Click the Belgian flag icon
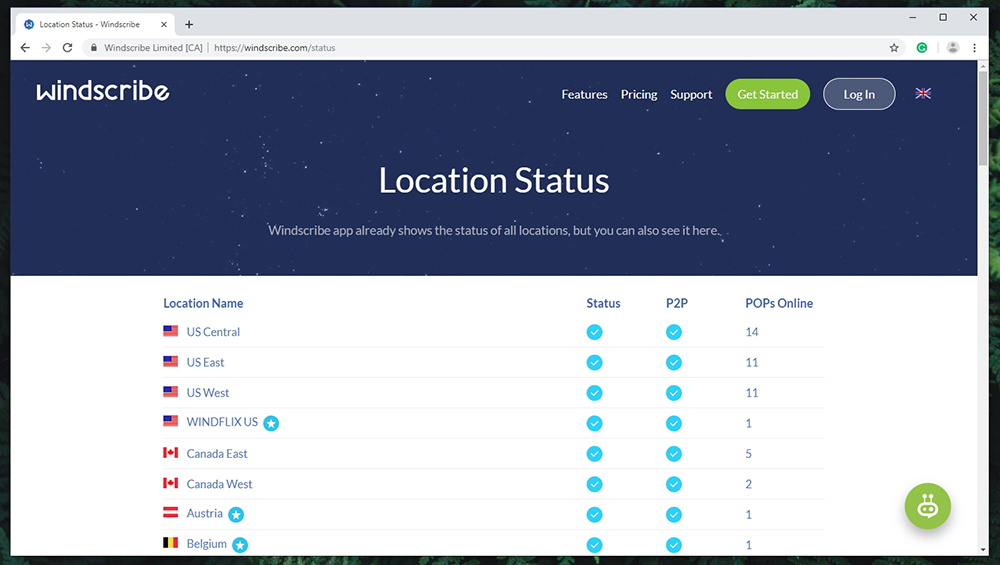Image resolution: width=1000 pixels, height=565 pixels. tap(170, 542)
